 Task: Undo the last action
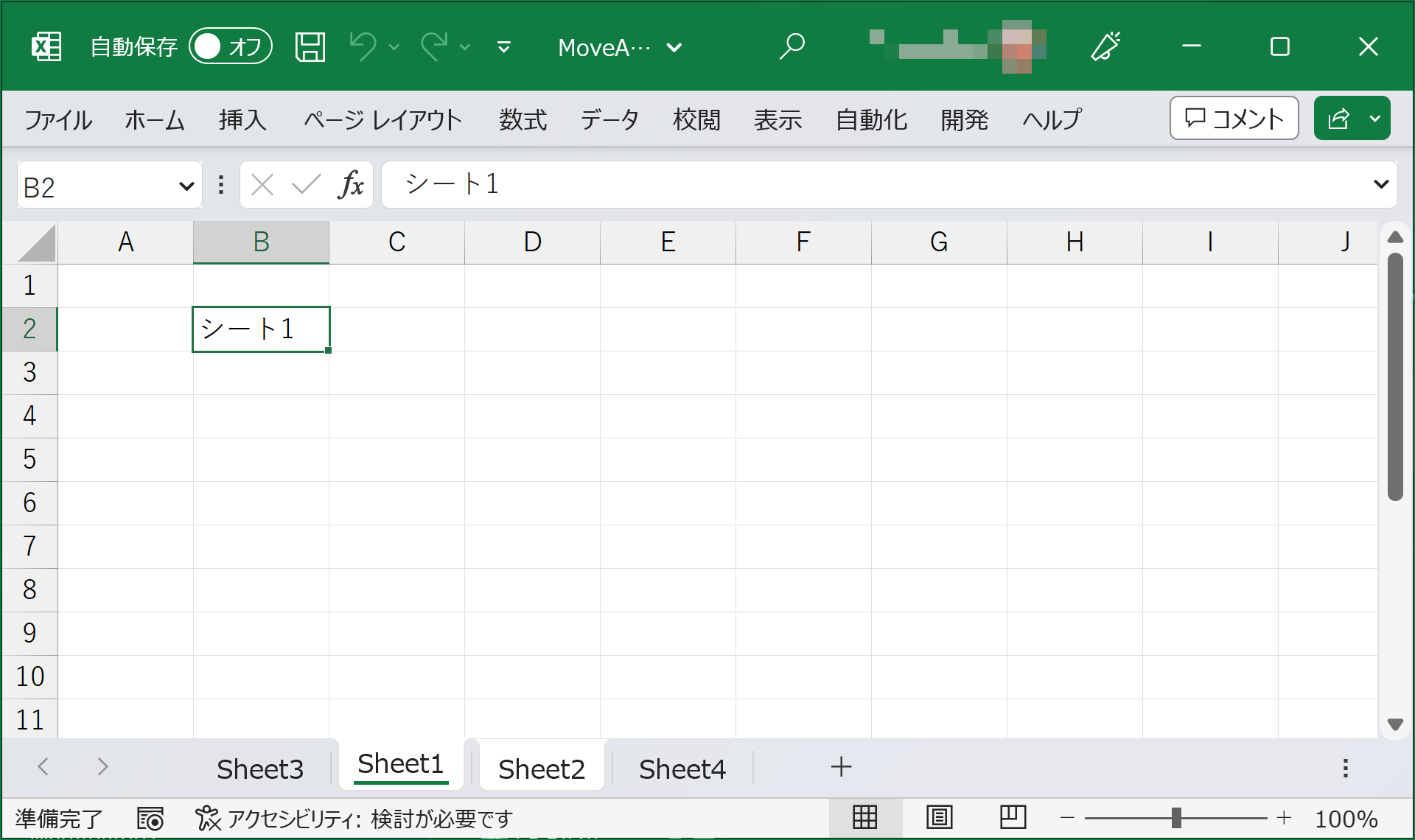pos(363,47)
